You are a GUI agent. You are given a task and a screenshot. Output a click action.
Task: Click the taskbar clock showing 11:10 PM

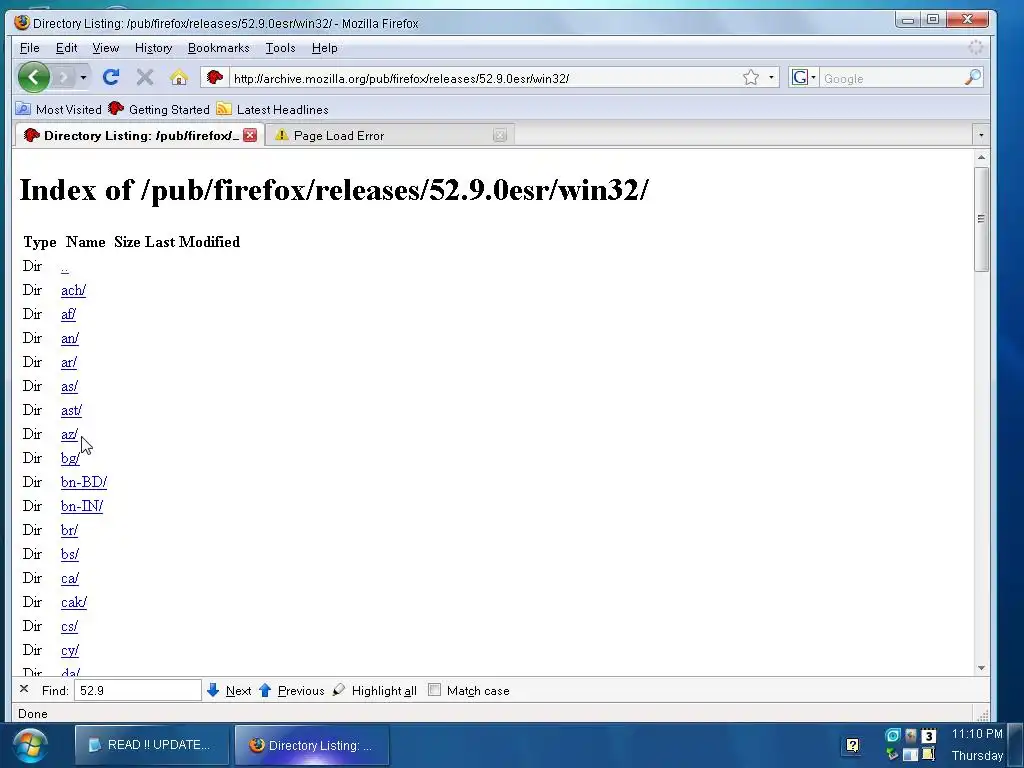click(977, 733)
